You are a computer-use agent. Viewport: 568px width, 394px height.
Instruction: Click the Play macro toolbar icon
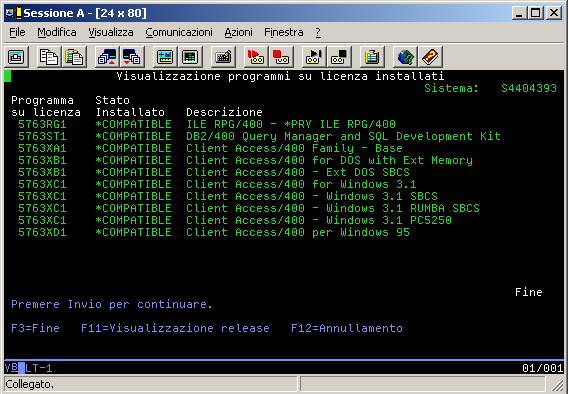point(314,57)
